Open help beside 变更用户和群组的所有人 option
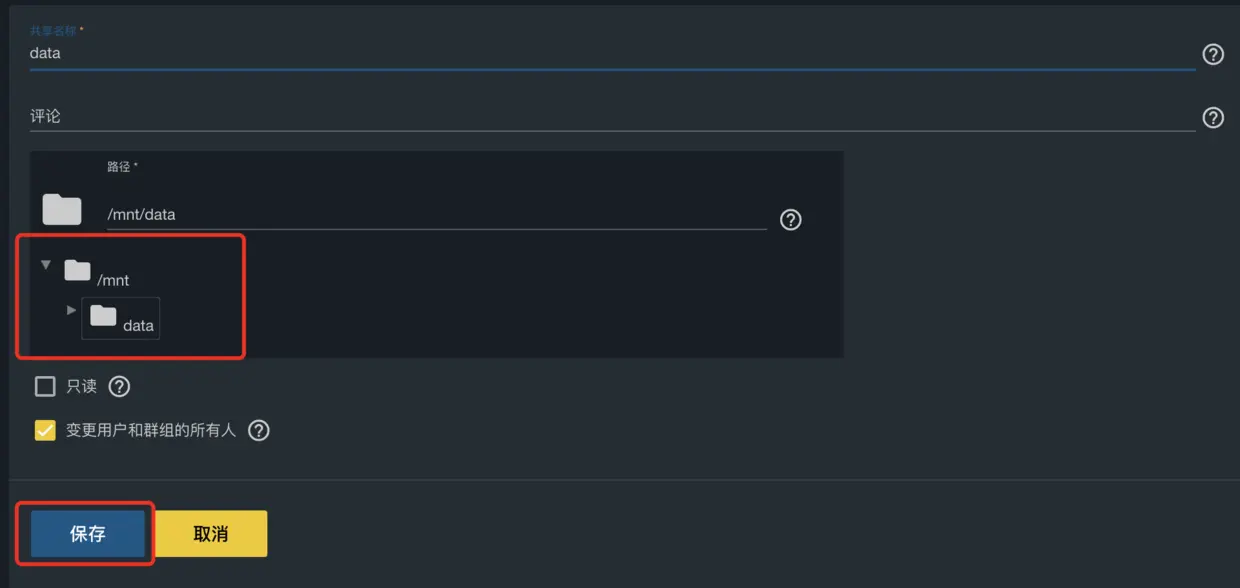Screen dimensions: 1240x588 258,430
